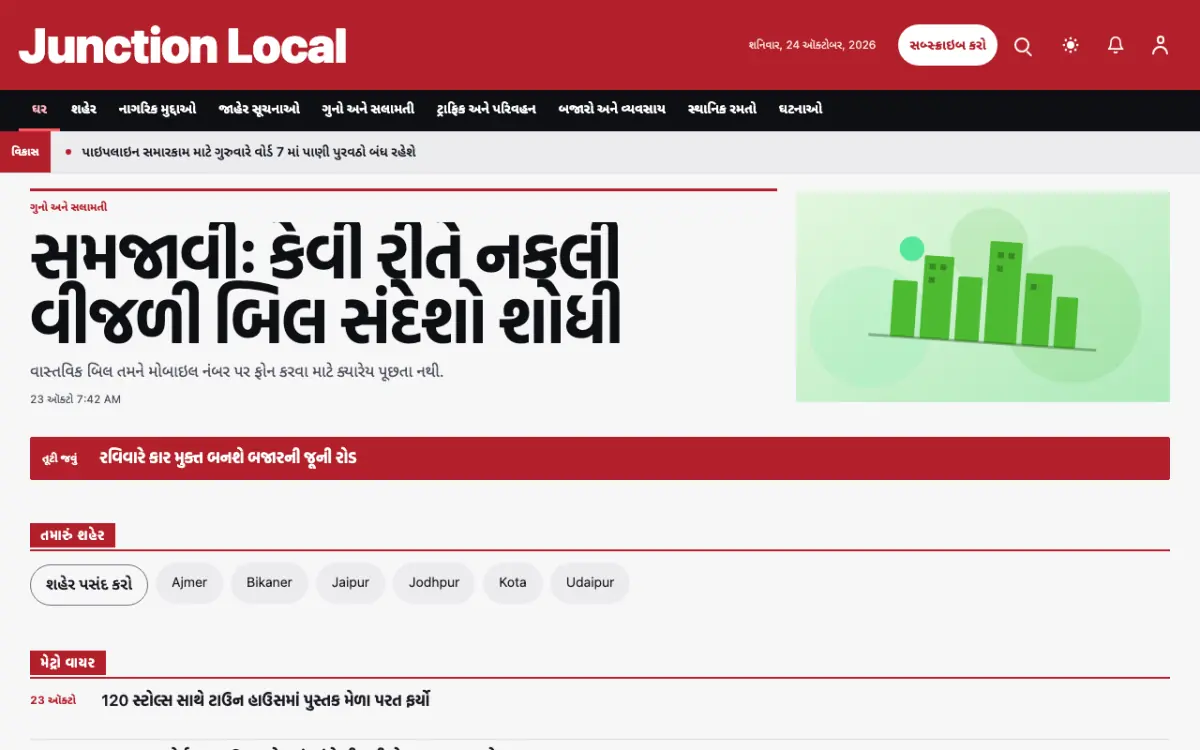1200x750 pixels.
Task: Open the સ્થાનિક રમતો section
Action: click(x=722, y=109)
